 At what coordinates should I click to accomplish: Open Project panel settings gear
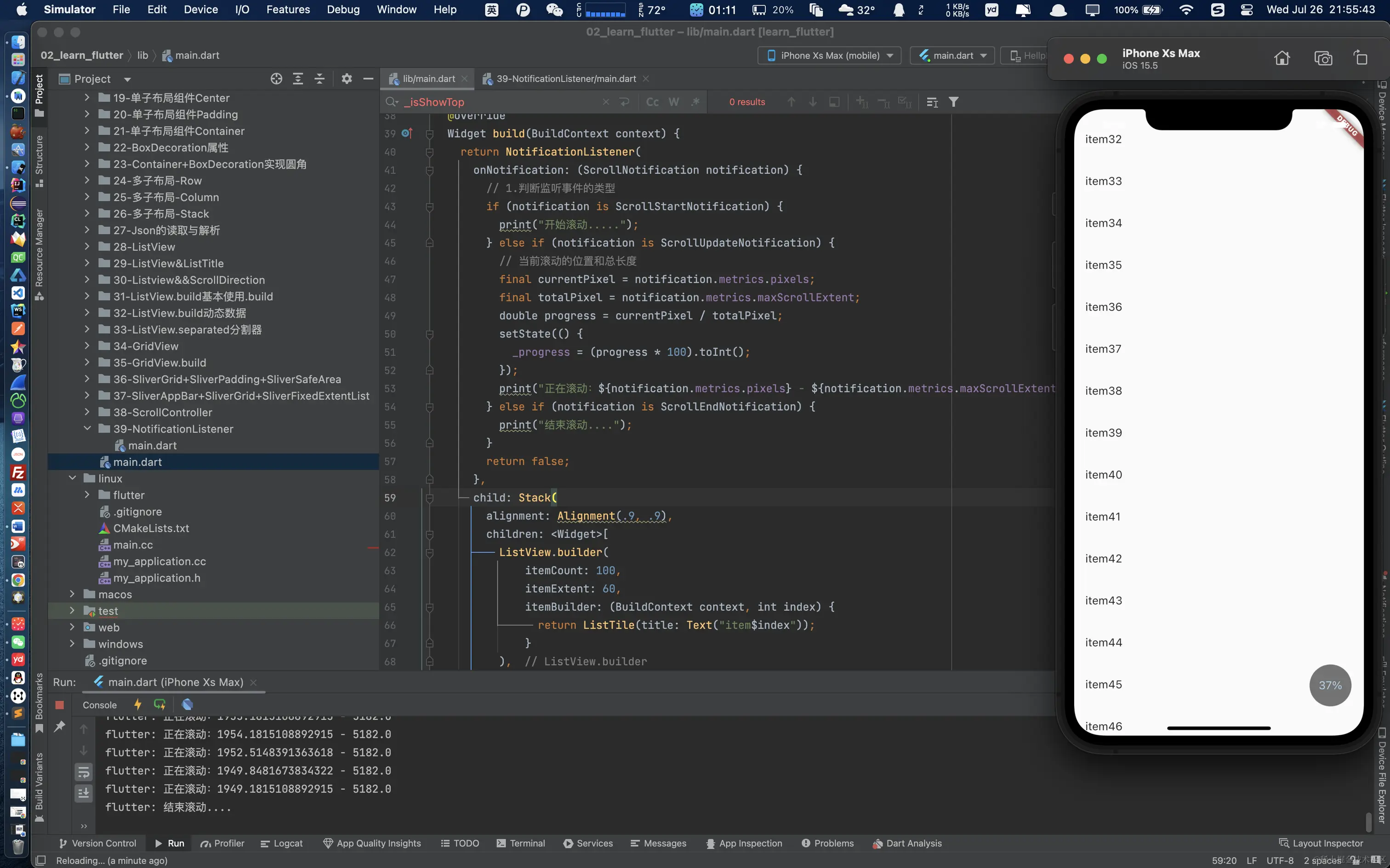coord(347,79)
